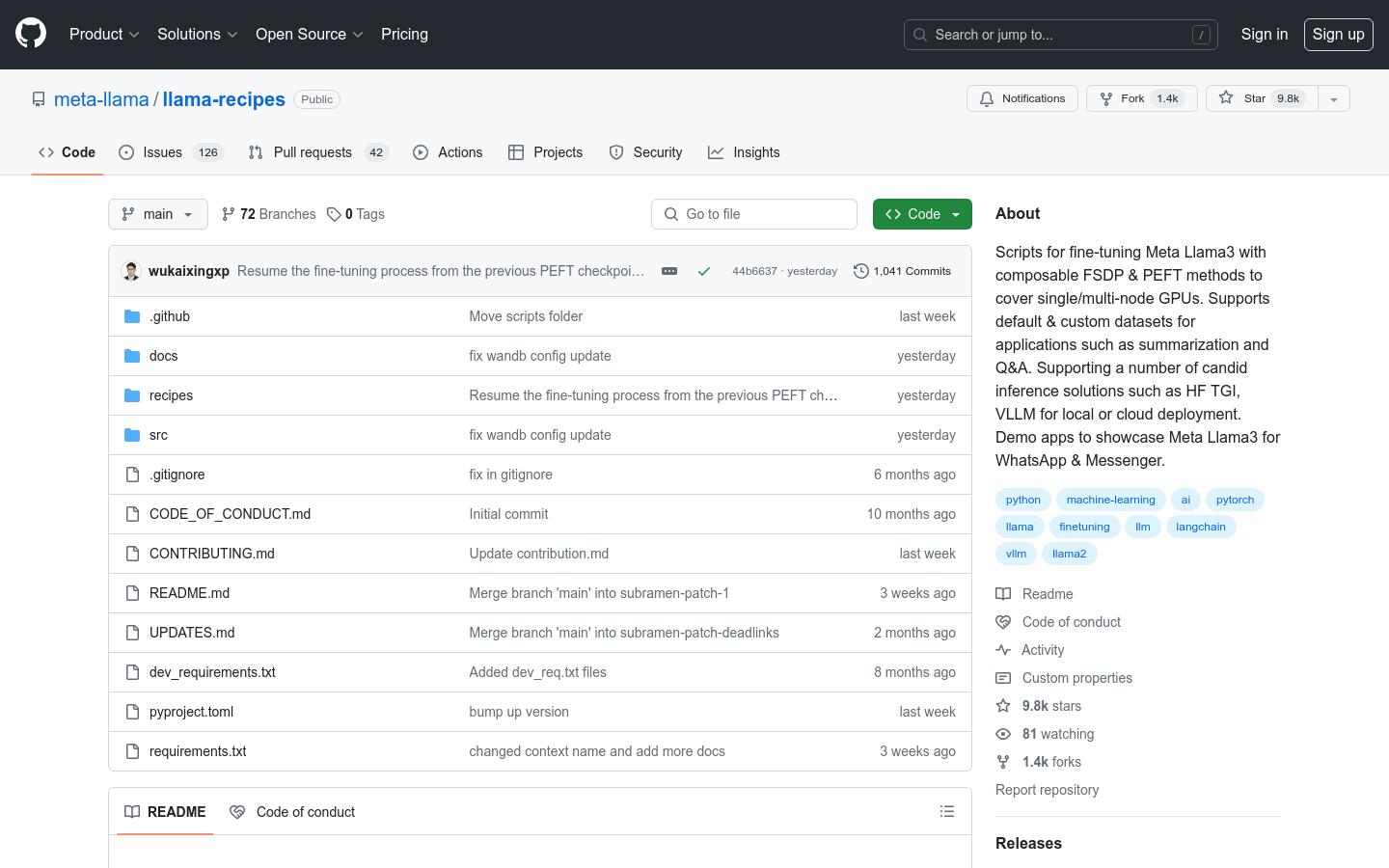Open the wukaixingxp author link

[x=189, y=271]
